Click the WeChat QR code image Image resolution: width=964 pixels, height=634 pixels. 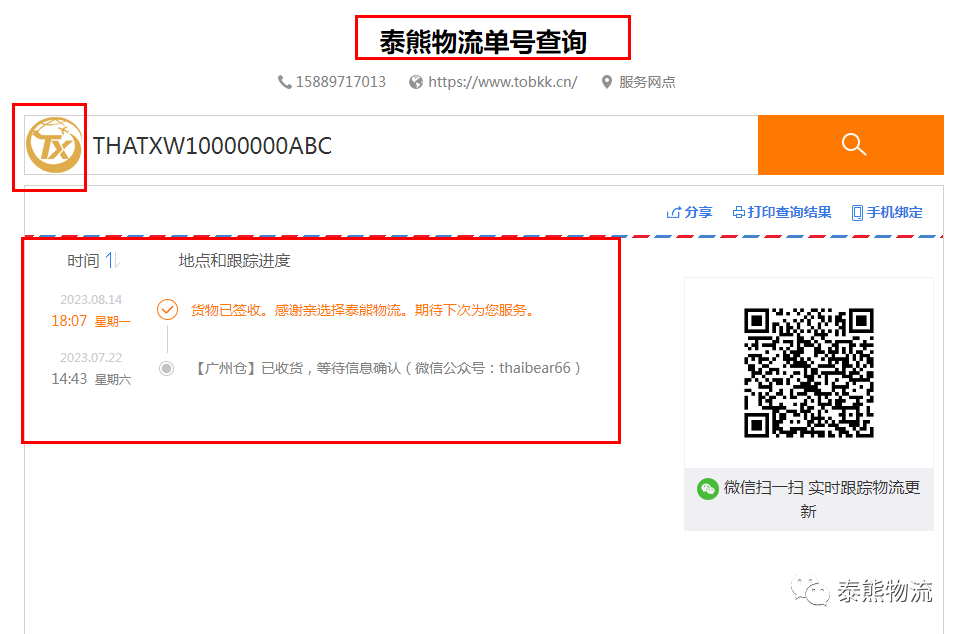tap(808, 373)
